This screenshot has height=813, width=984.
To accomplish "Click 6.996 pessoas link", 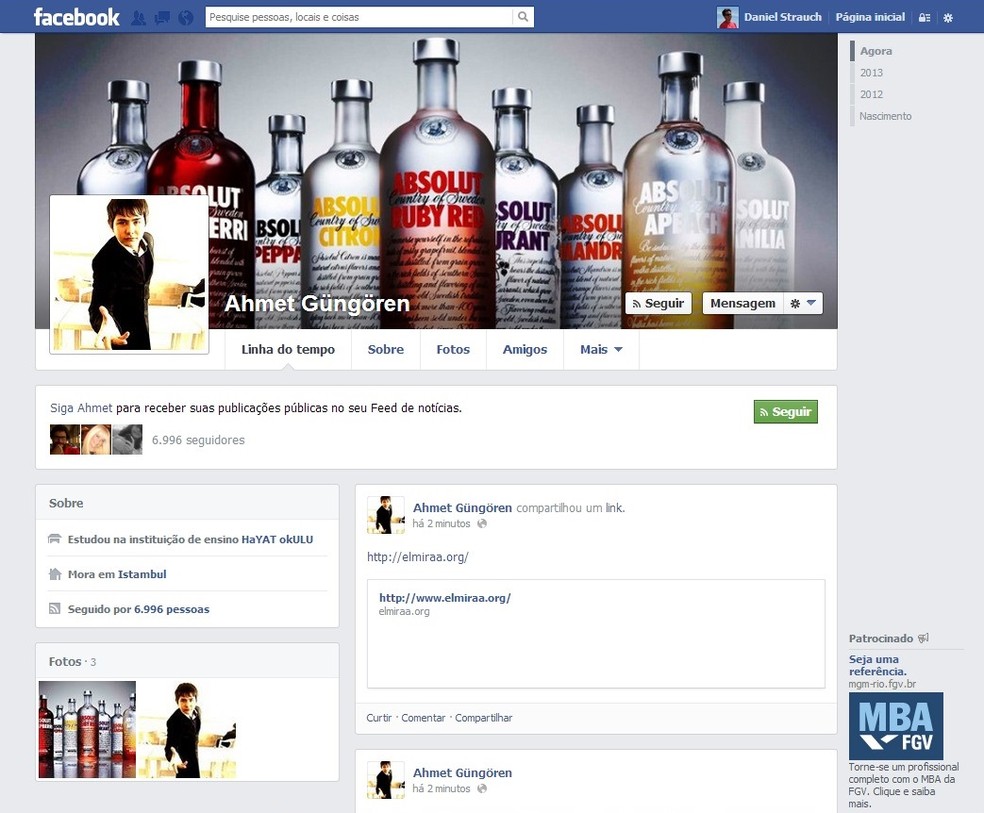I will point(172,609).
